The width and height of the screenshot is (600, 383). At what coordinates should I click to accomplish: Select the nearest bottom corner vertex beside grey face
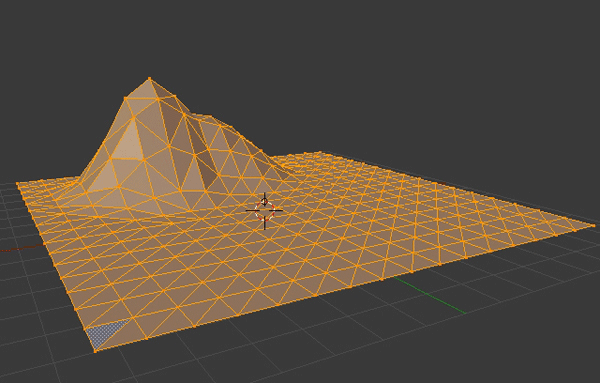click(x=95, y=350)
